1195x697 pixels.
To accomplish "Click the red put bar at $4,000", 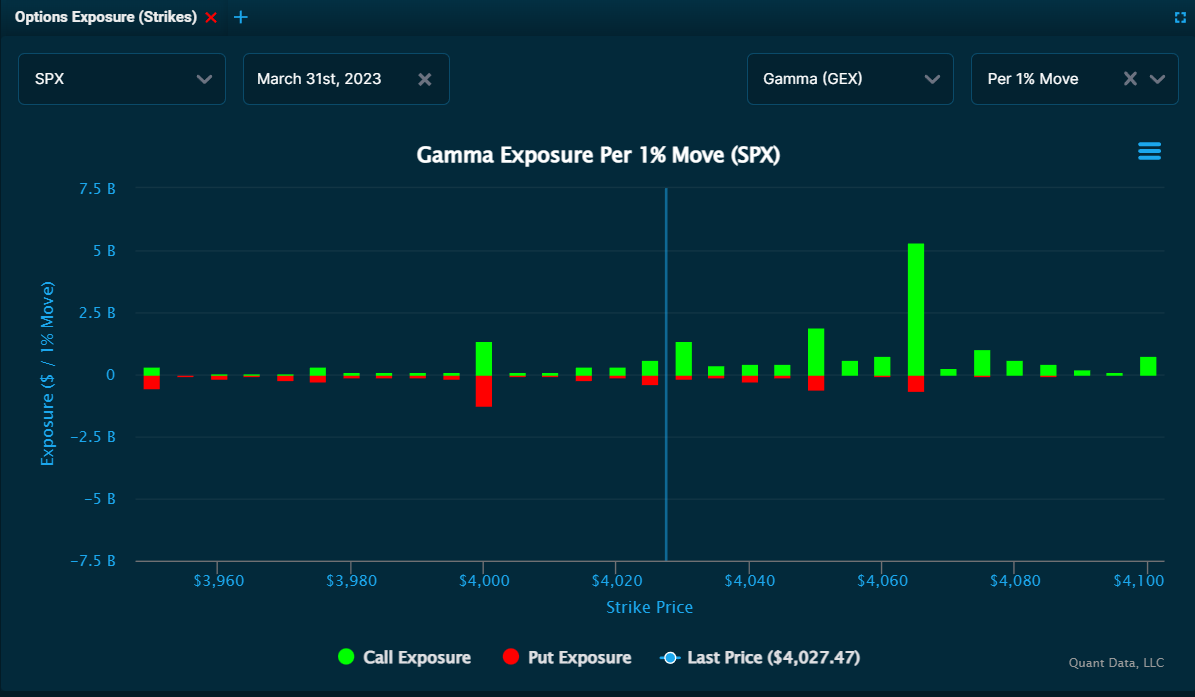I will (484, 391).
